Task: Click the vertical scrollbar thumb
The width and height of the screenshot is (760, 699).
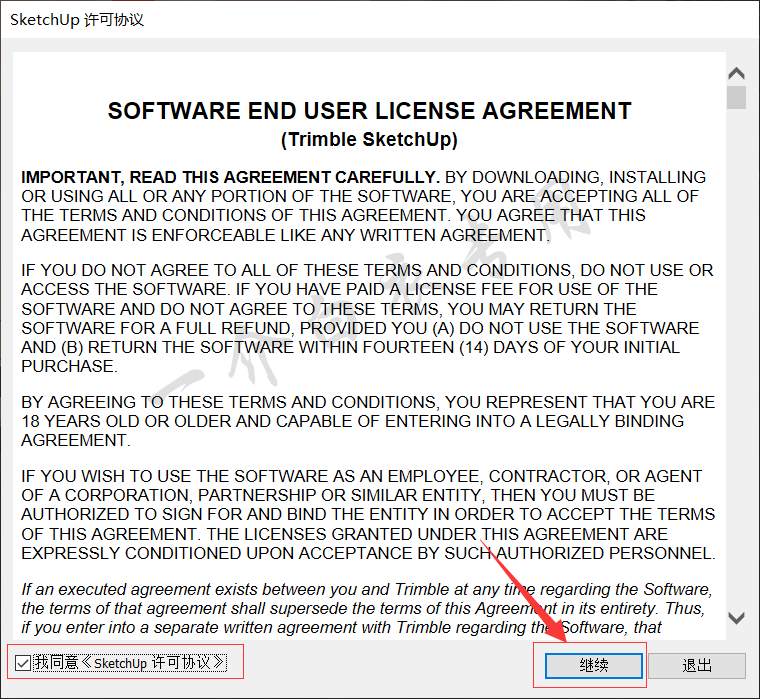Action: pyautogui.click(x=736, y=97)
